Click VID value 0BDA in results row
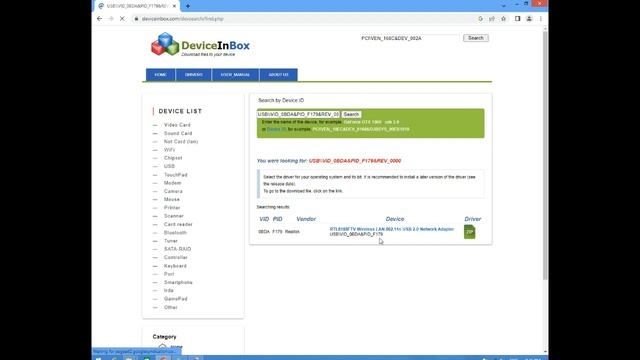 pos(264,232)
